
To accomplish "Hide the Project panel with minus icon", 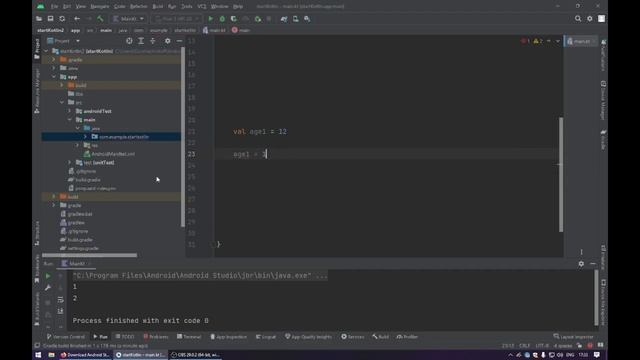I will 179,41.
